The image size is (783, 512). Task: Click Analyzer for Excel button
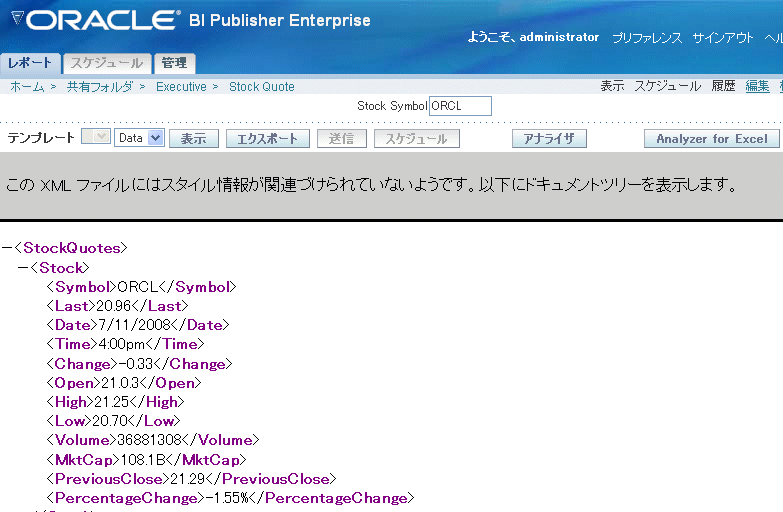[712, 138]
